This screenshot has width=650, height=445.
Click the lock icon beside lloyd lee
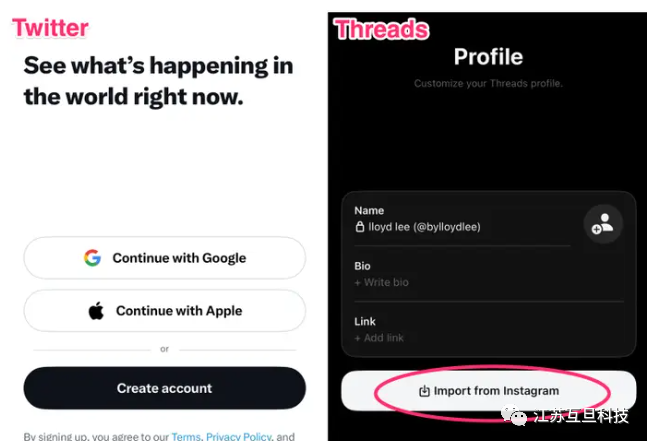point(359,226)
